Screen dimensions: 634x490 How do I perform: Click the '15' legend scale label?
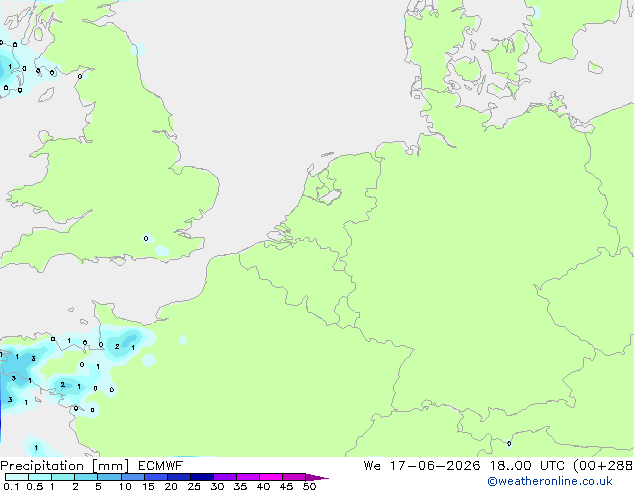148,486
